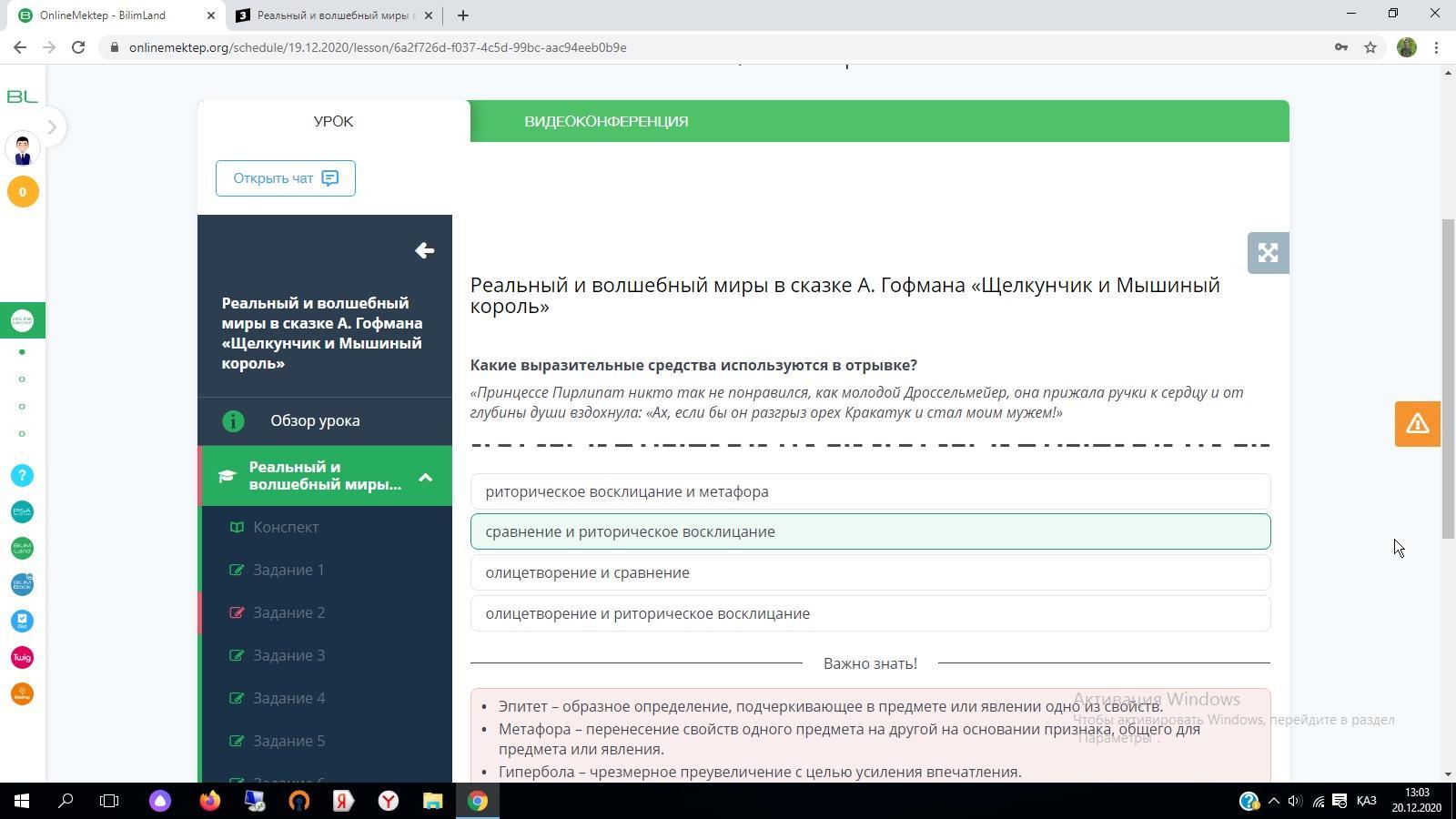Open Firefox from the taskbar
Image resolution: width=1456 pixels, height=819 pixels.
[x=210, y=801]
